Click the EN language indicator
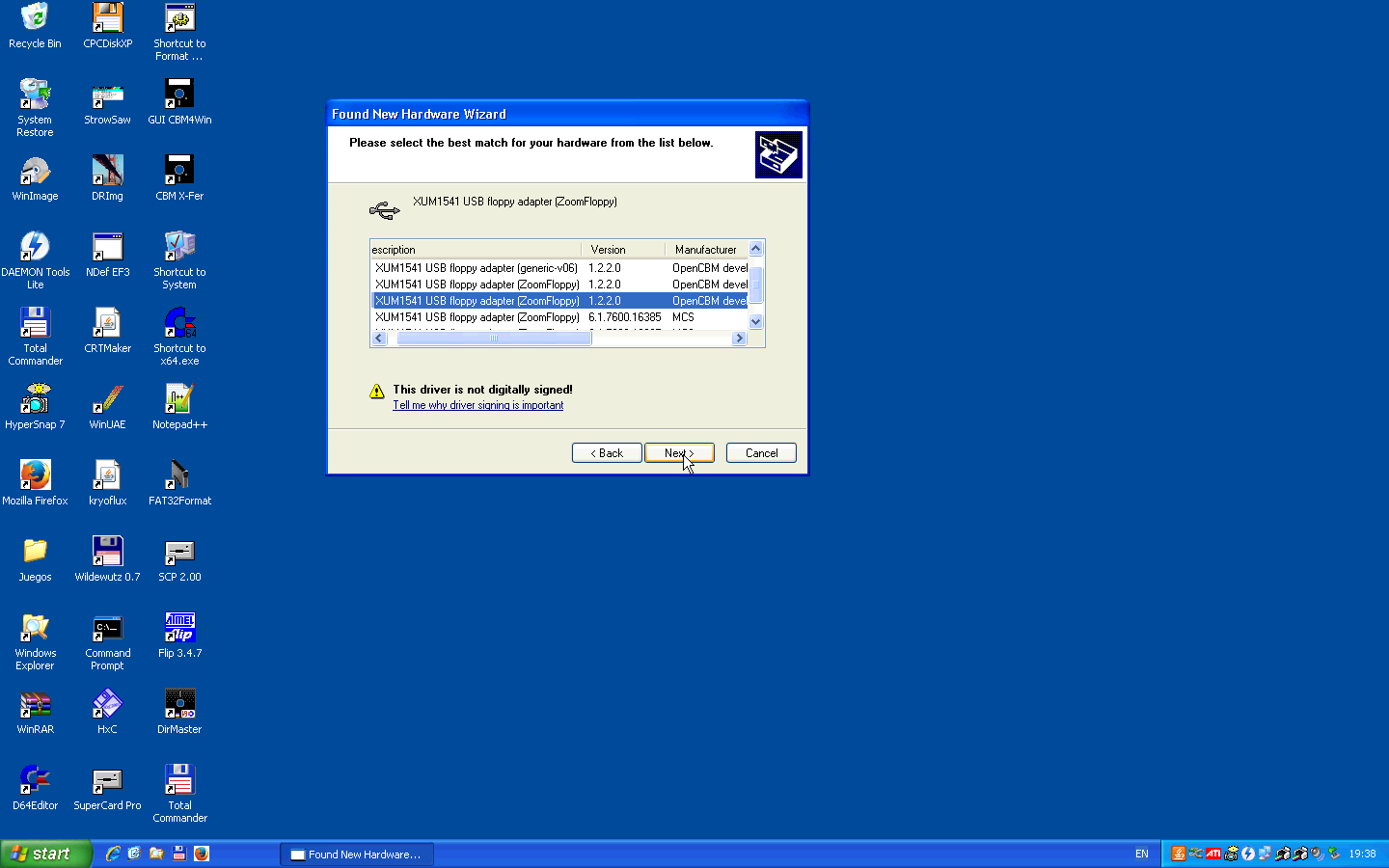Screen dimensions: 1389x868 (x=1142, y=854)
